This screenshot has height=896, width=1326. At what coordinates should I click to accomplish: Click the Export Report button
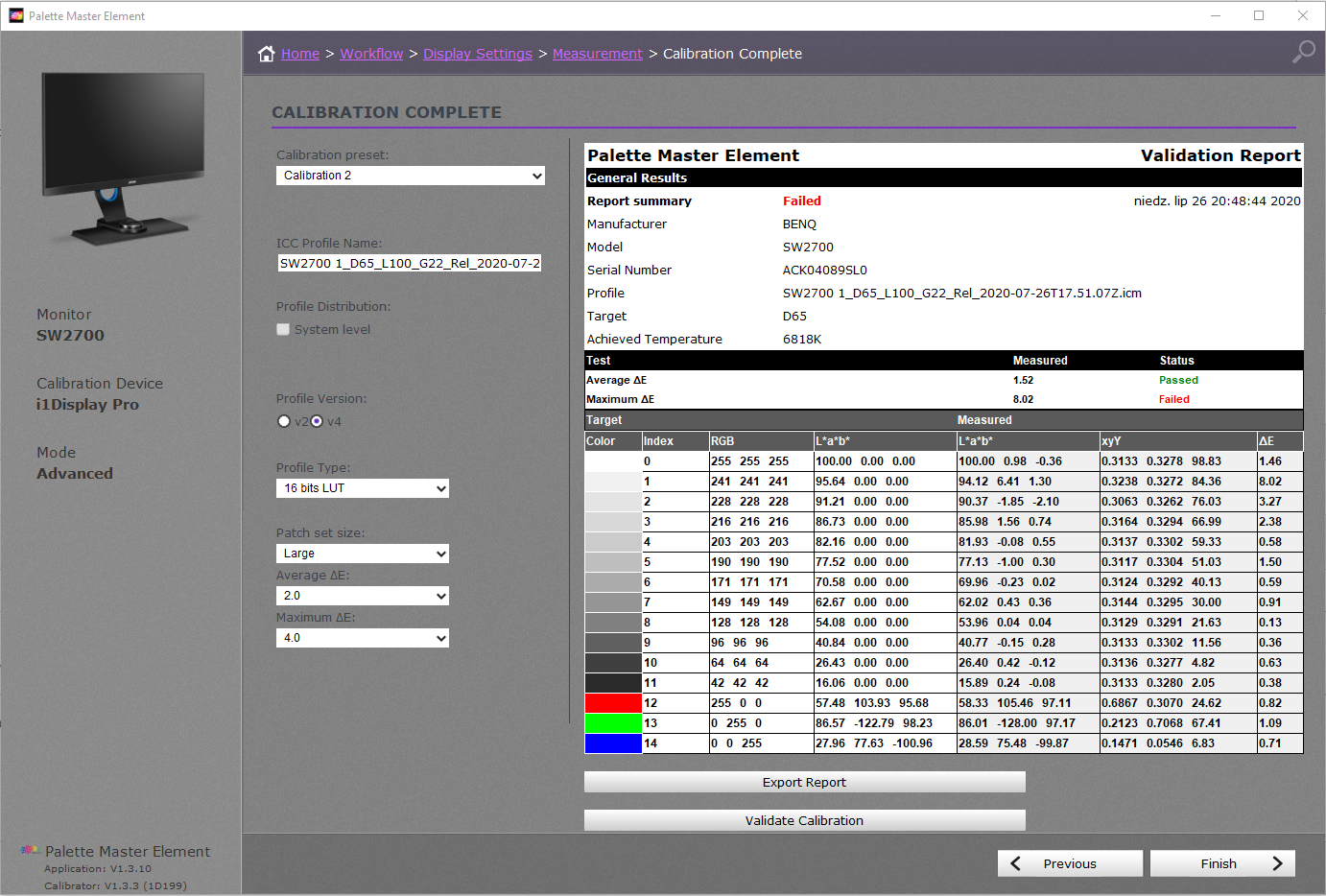tap(804, 782)
